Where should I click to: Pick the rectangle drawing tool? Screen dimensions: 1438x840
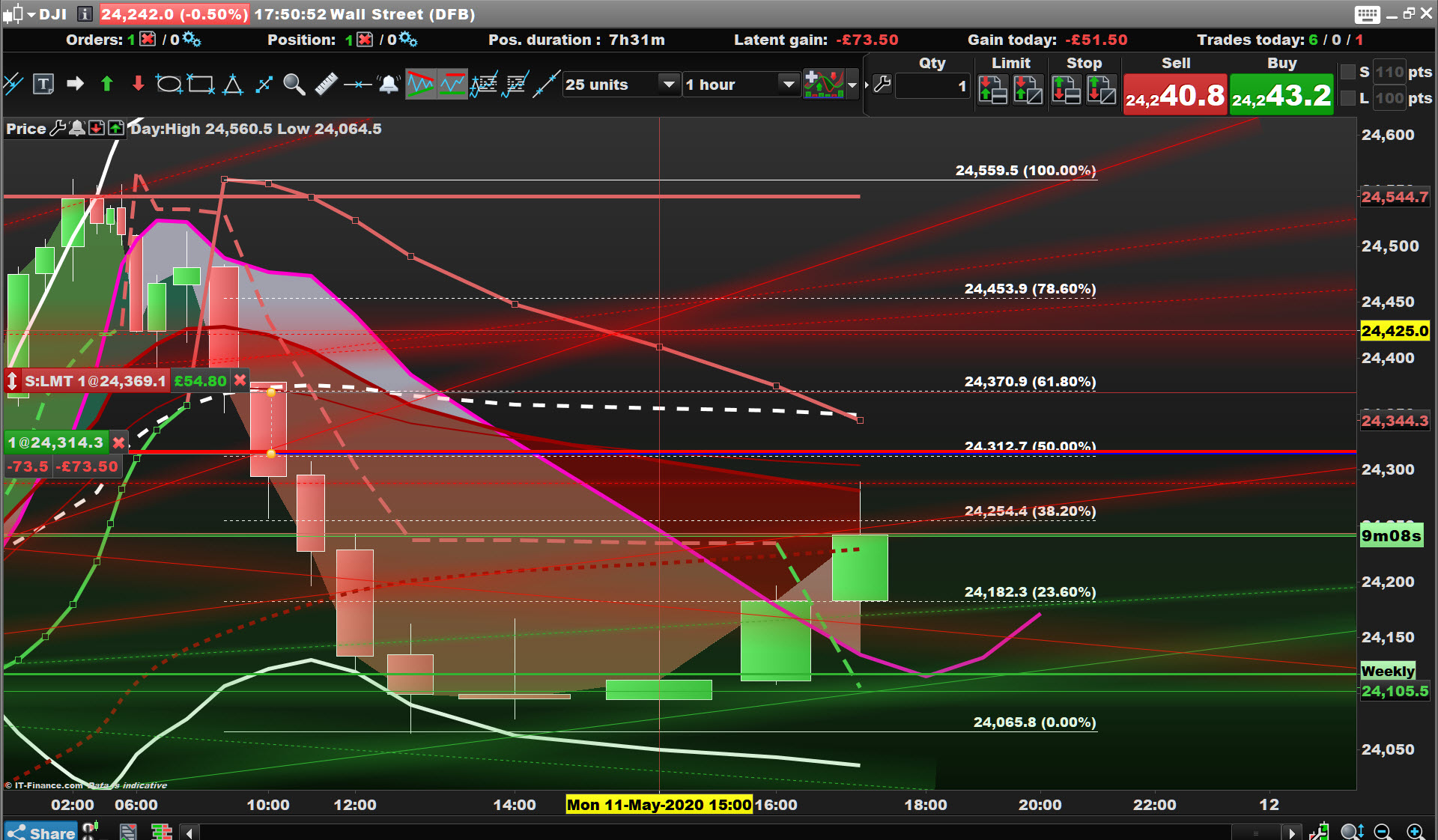(201, 85)
